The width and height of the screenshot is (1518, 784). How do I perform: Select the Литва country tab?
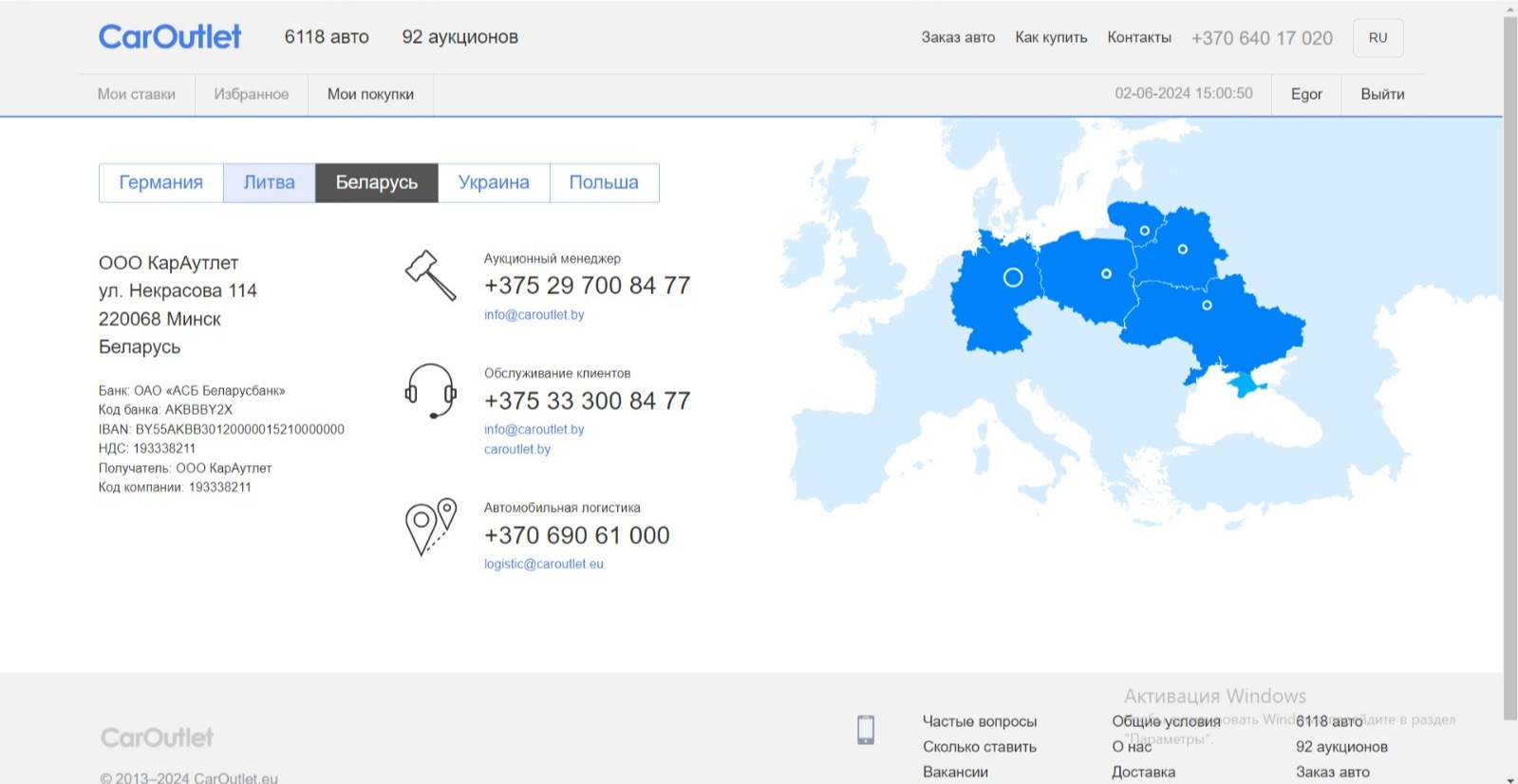point(270,182)
